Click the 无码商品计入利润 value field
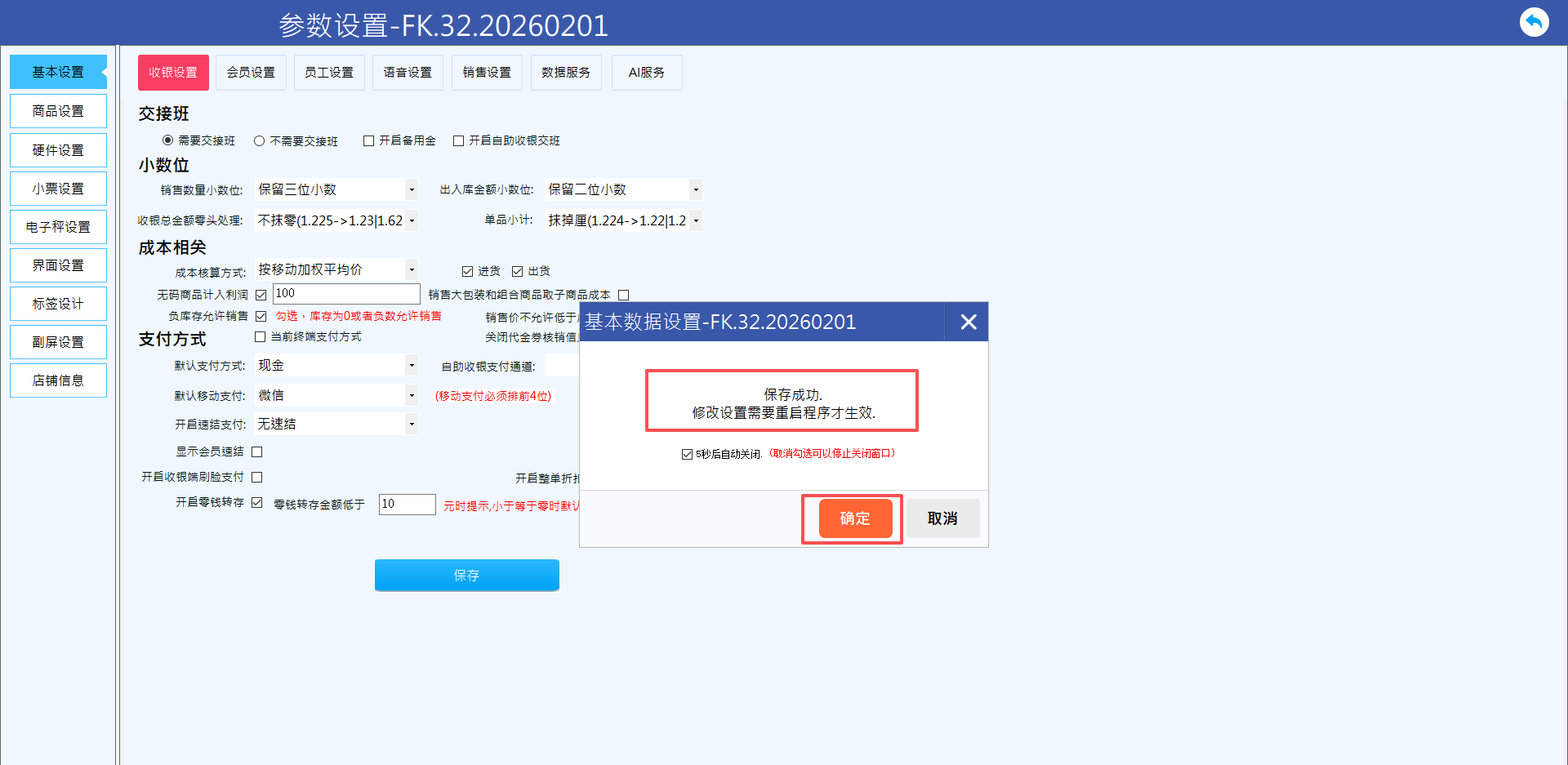 pos(345,294)
